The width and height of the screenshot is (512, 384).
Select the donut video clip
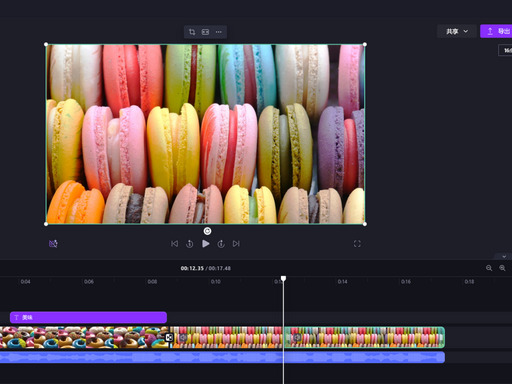coord(84,337)
